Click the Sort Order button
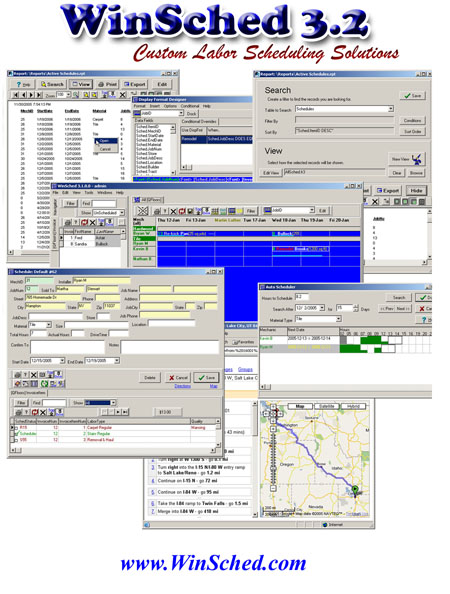This screenshot has height=594, width=450. click(412, 131)
